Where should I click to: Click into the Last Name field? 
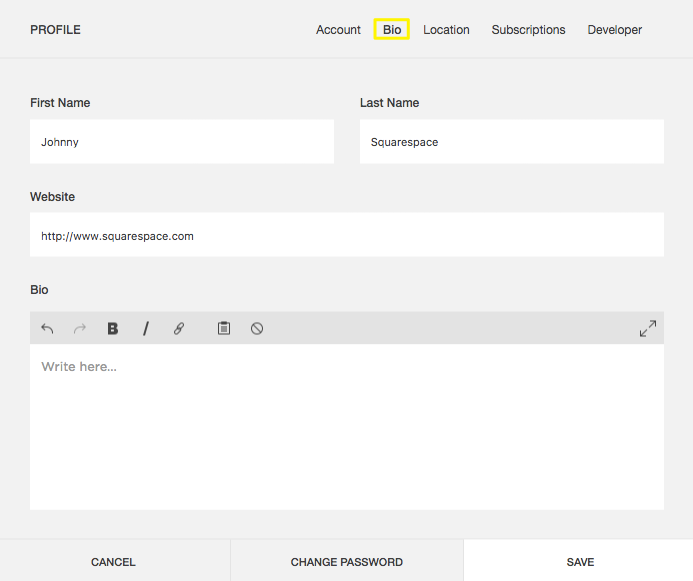pyautogui.click(x=511, y=142)
